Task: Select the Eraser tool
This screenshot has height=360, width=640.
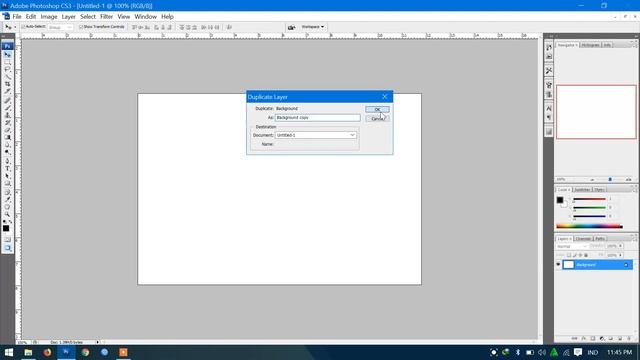Action: pyautogui.click(x=7, y=130)
